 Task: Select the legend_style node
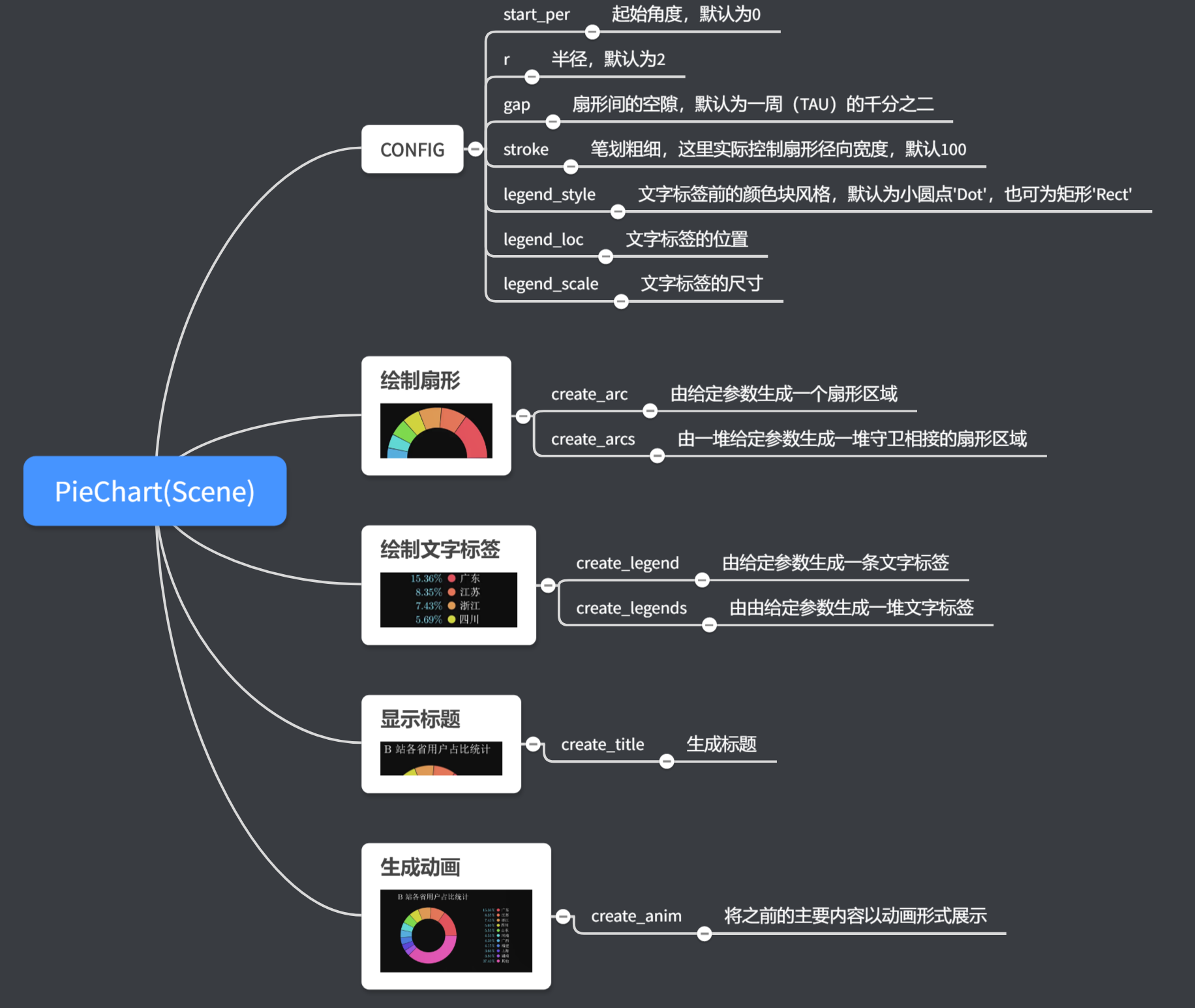point(549,194)
